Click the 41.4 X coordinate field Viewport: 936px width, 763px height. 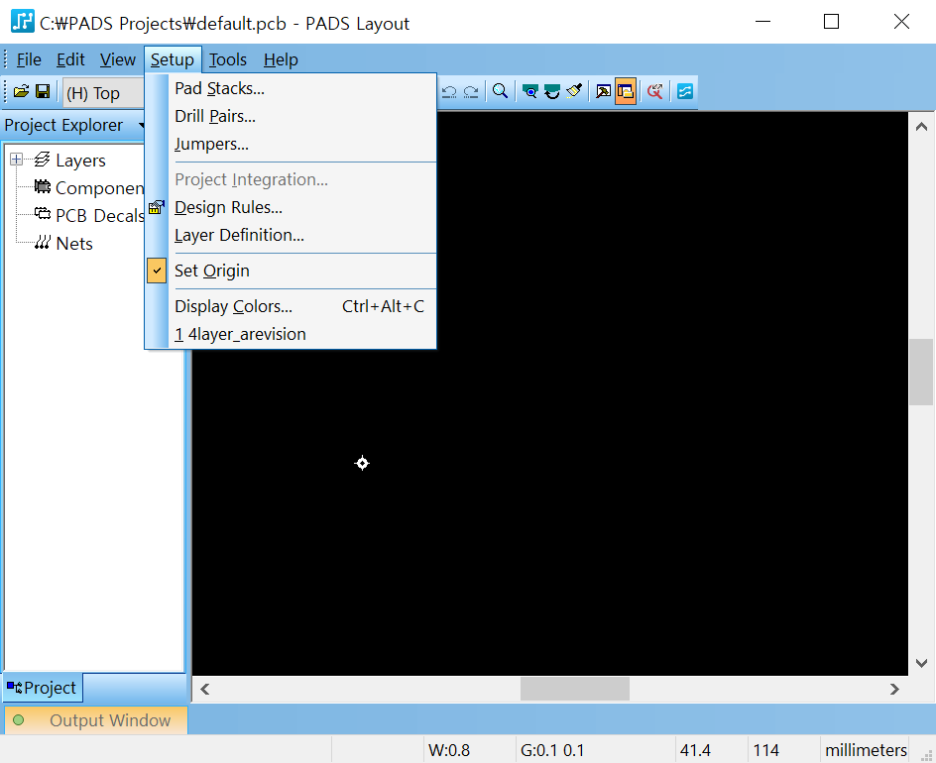click(x=710, y=750)
